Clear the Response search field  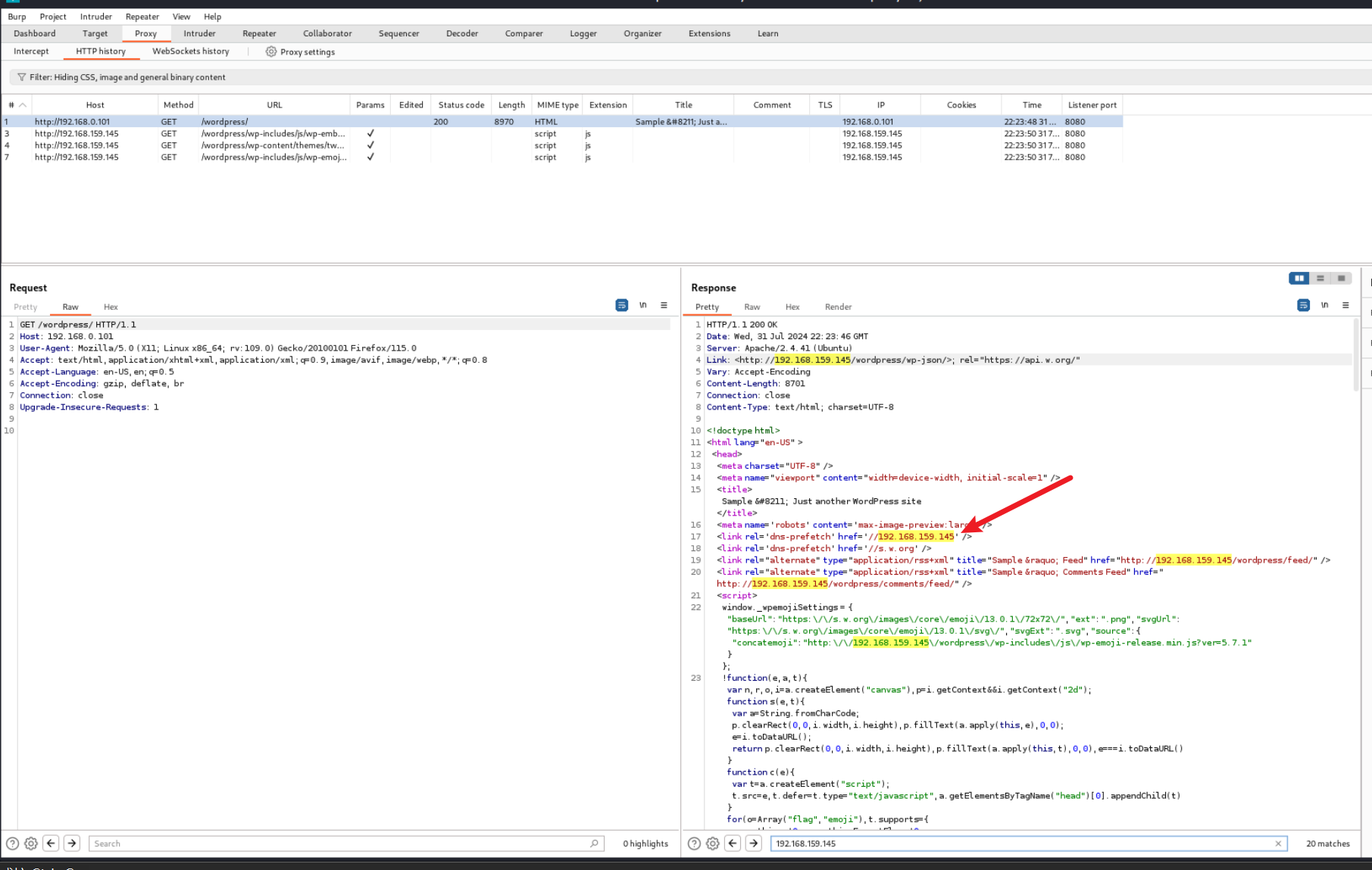[1278, 843]
